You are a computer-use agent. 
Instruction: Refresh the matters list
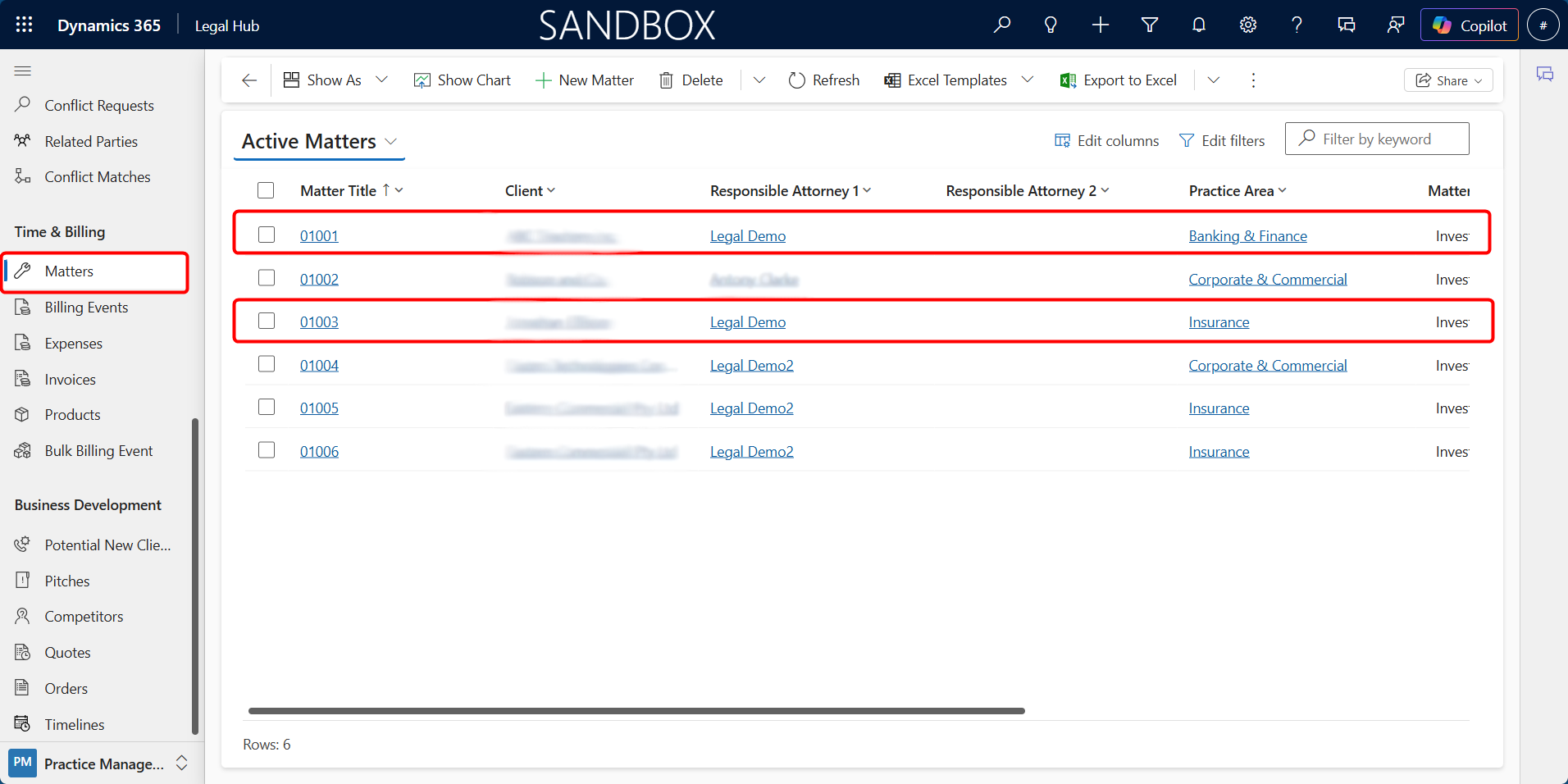coord(824,80)
